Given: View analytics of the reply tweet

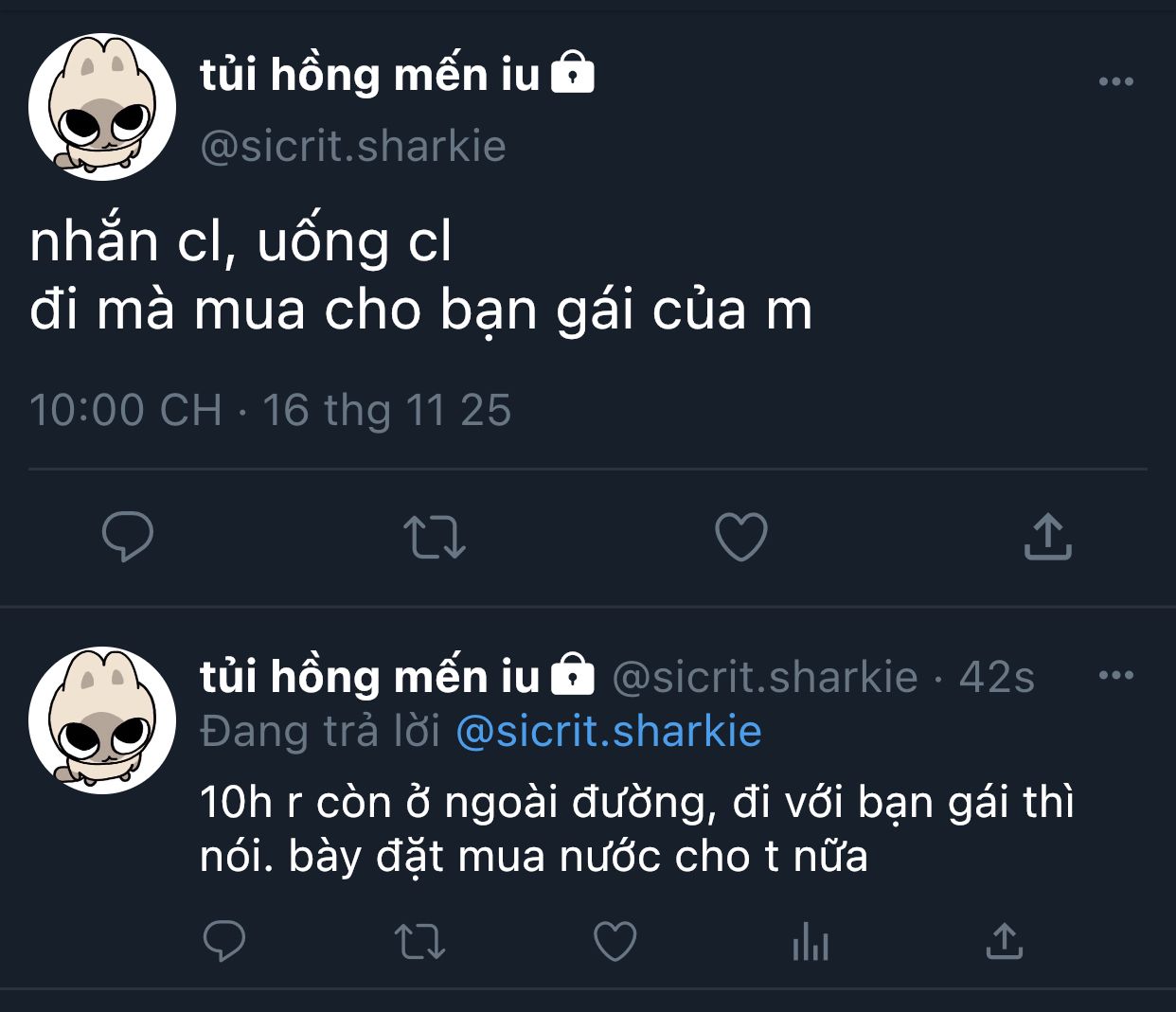Looking at the screenshot, I should [811, 942].
